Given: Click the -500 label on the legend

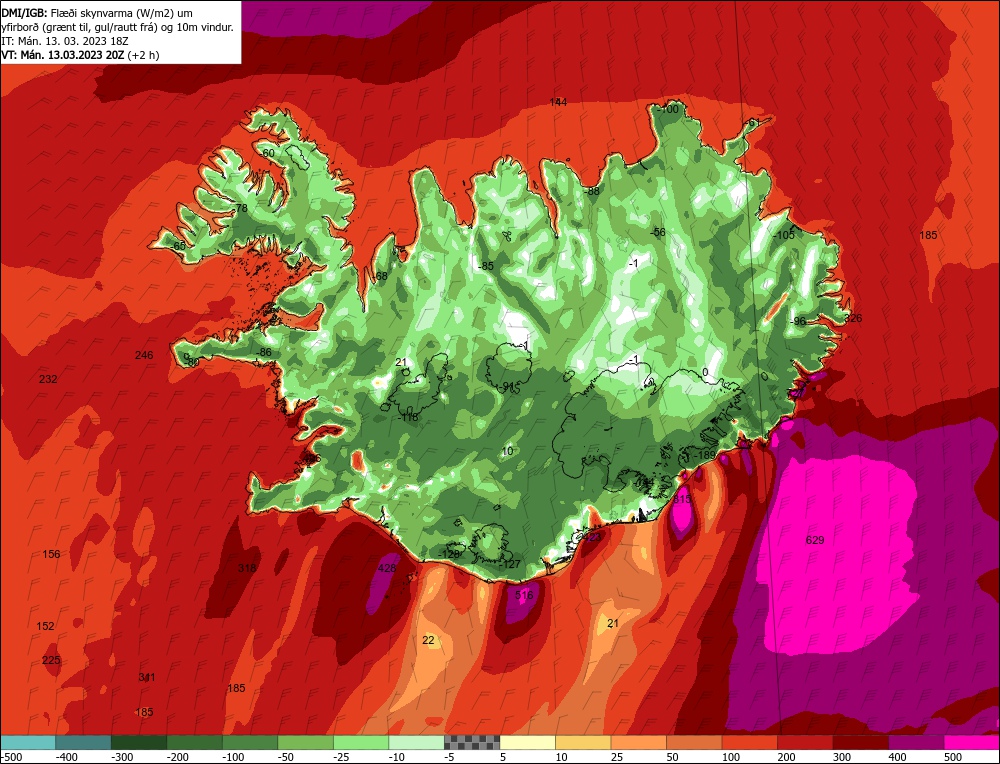Looking at the screenshot, I should pyautogui.click(x=12, y=757).
